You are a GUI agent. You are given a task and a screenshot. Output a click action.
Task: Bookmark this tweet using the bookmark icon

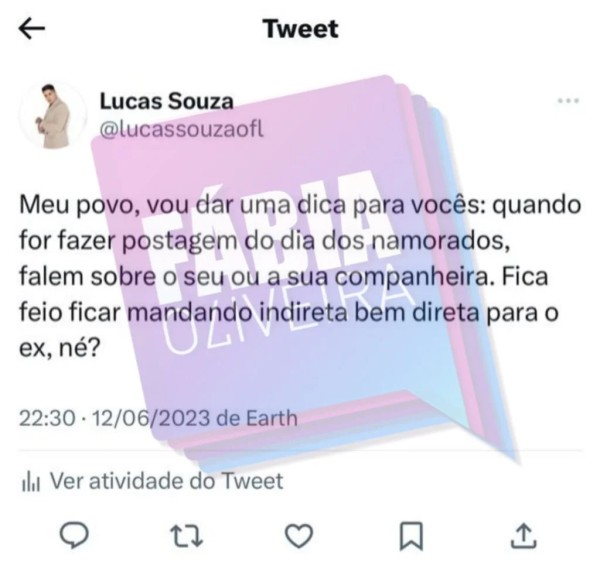411,536
